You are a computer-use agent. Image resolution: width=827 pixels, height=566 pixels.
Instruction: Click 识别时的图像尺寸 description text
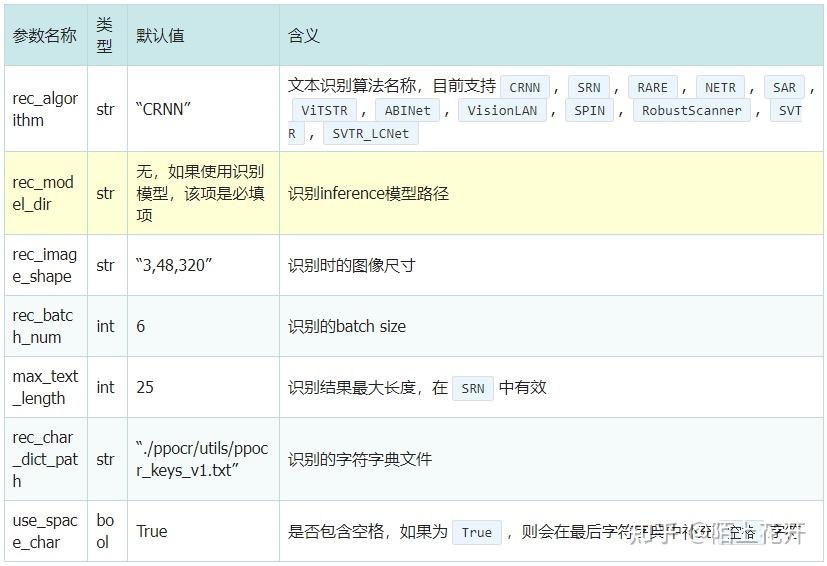(x=351, y=265)
